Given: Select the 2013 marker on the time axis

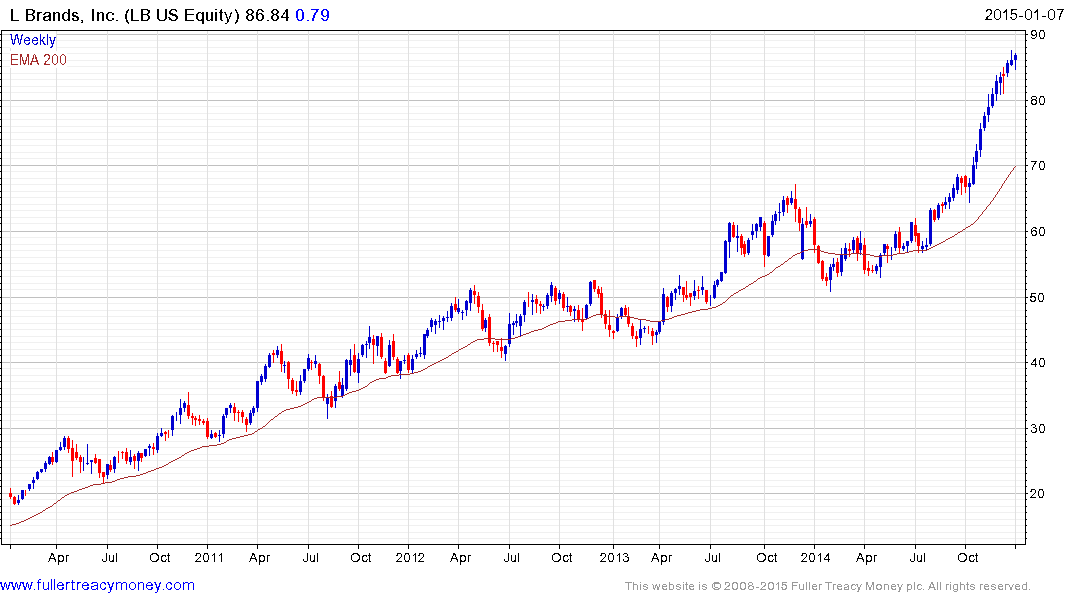Looking at the screenshot, I should coord(614,557).
